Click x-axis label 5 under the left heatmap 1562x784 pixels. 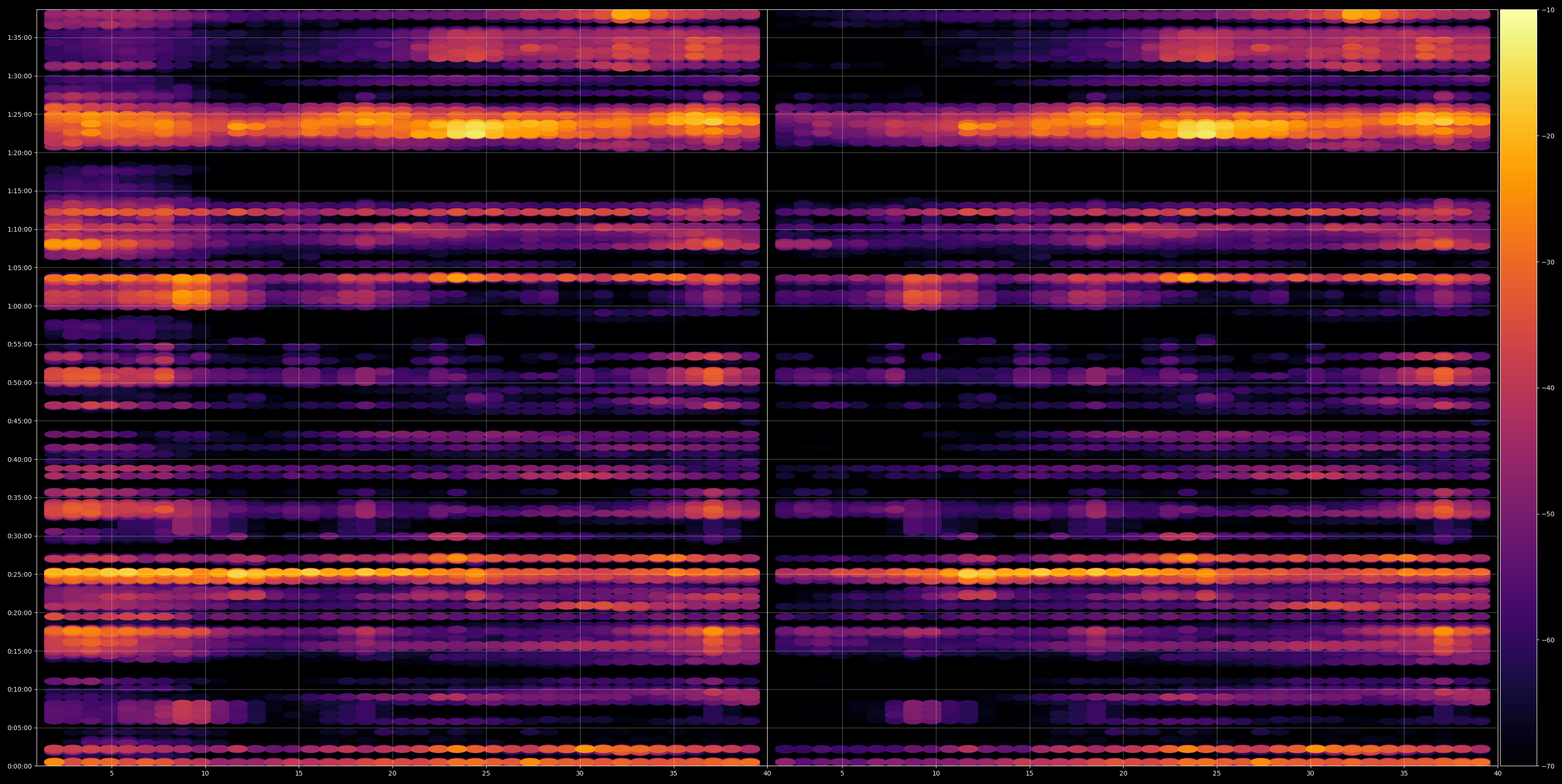pyautogui.click(x=112, y=774)
